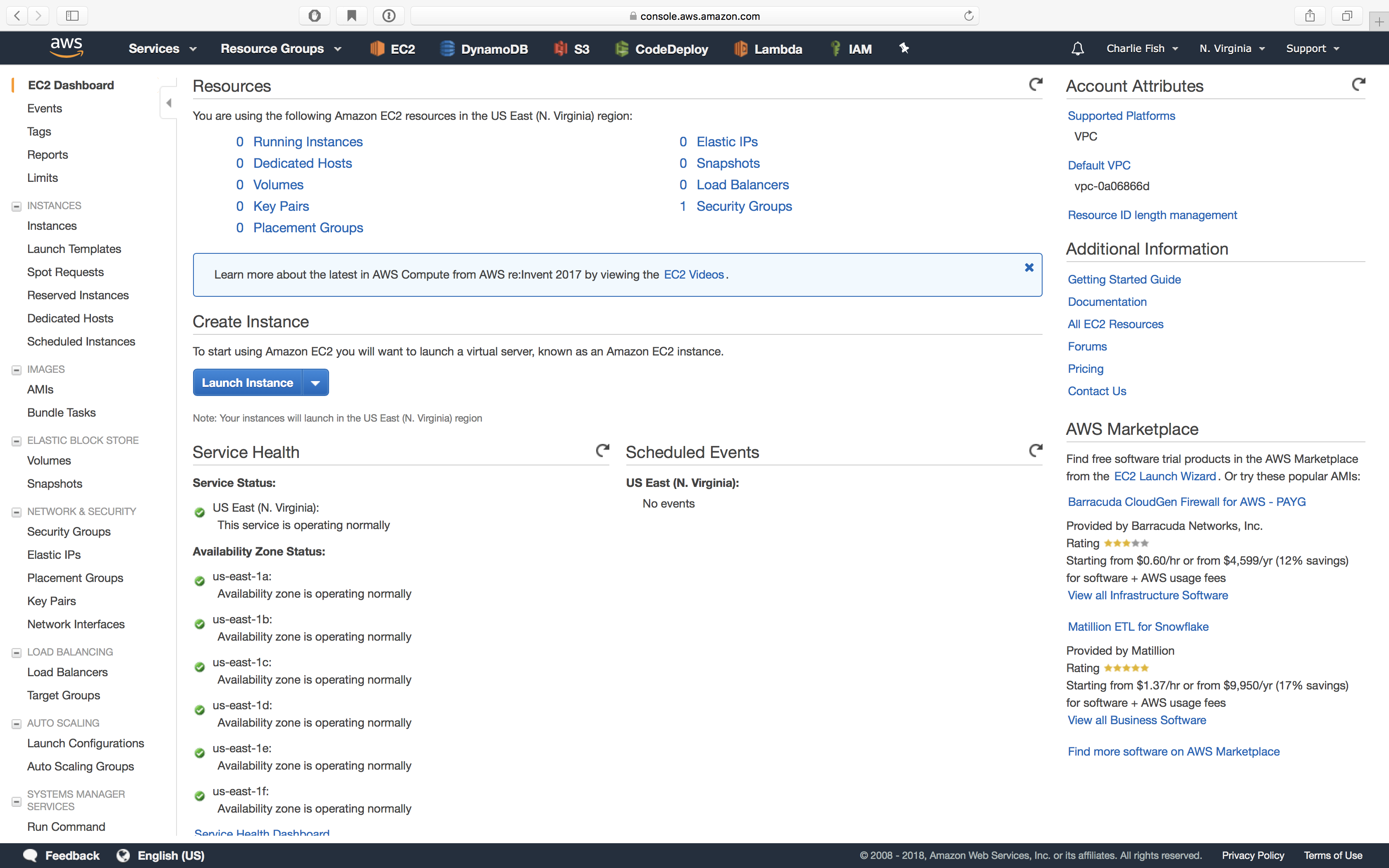Refresh the Service Health section
Image resolution: width=1389 pixels, height=868 pixels.
[602, 451]
